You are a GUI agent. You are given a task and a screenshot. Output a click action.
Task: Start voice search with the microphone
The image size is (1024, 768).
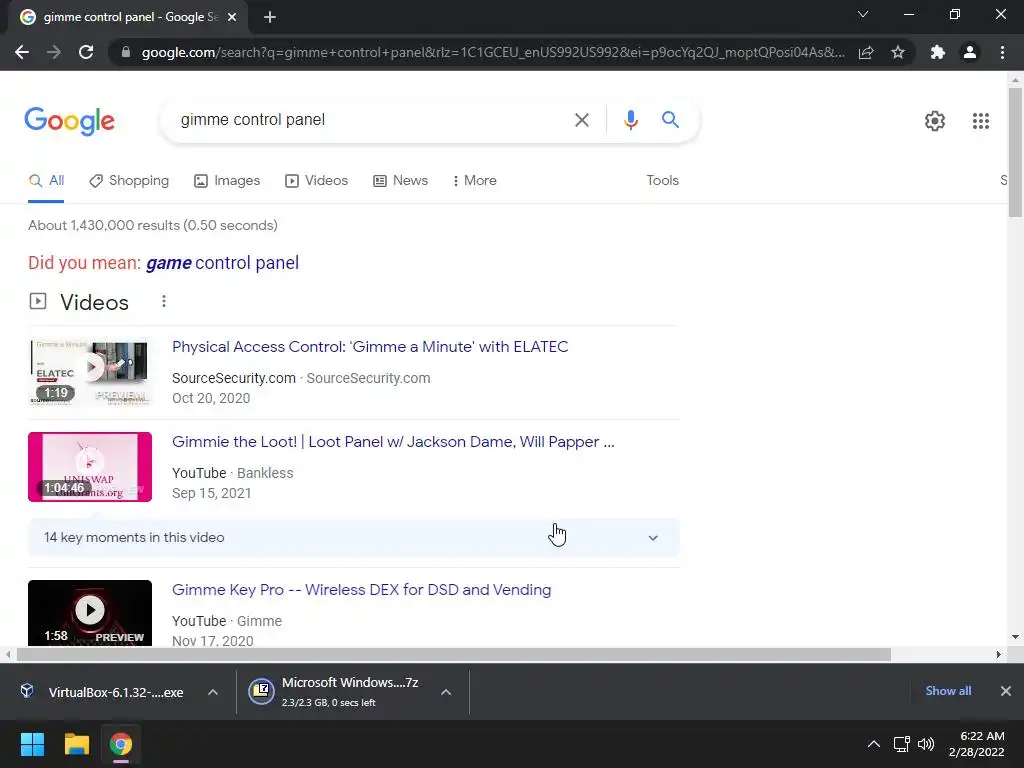(x=630, y=120)
